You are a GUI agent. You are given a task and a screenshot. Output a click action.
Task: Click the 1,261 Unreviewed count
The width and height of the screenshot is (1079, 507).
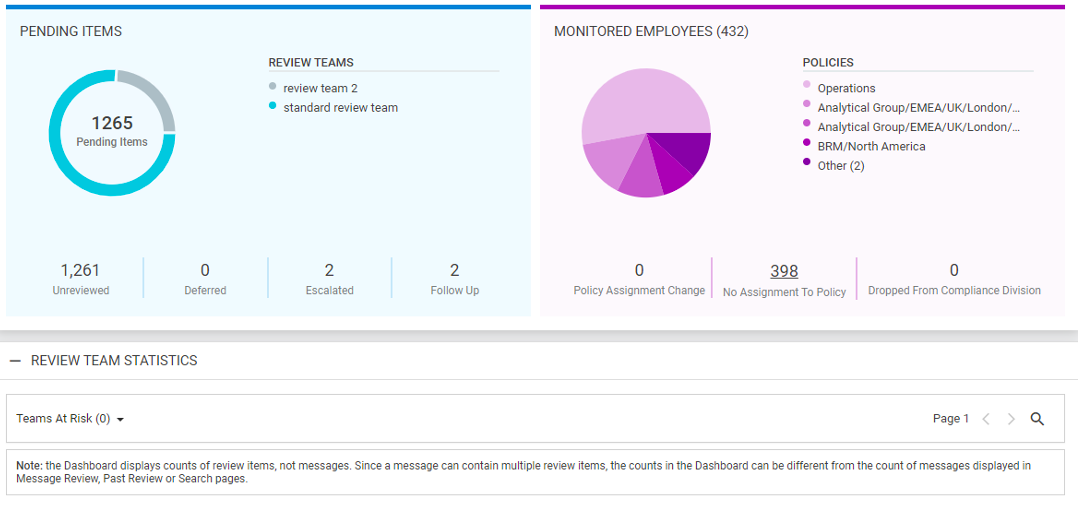[80, 270]
